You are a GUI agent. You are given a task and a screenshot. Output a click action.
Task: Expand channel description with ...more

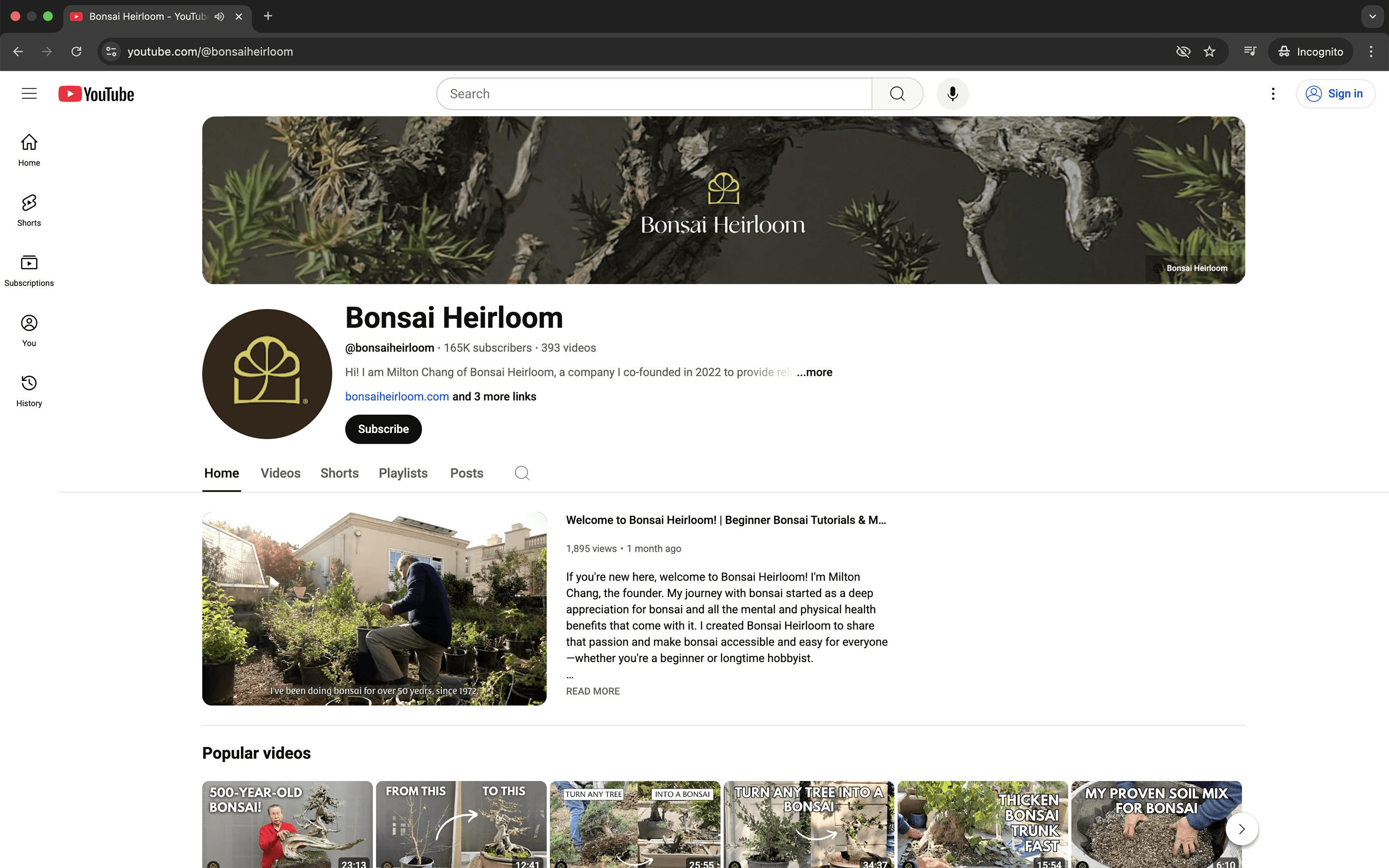click(x=814, y=372)
